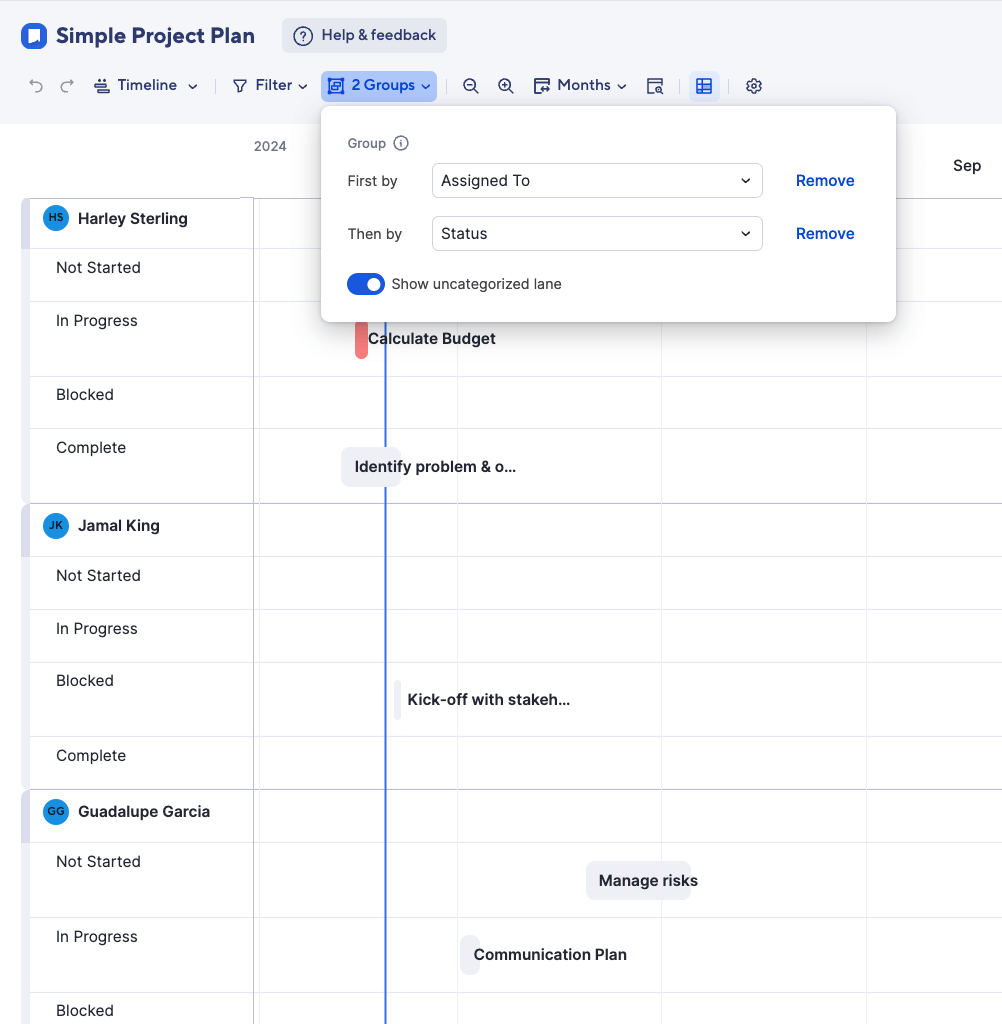The image size is (1002, 1024).
Task: Remove the Assigned To grouping
Action: pyautogui.click(x=825, y=181)
